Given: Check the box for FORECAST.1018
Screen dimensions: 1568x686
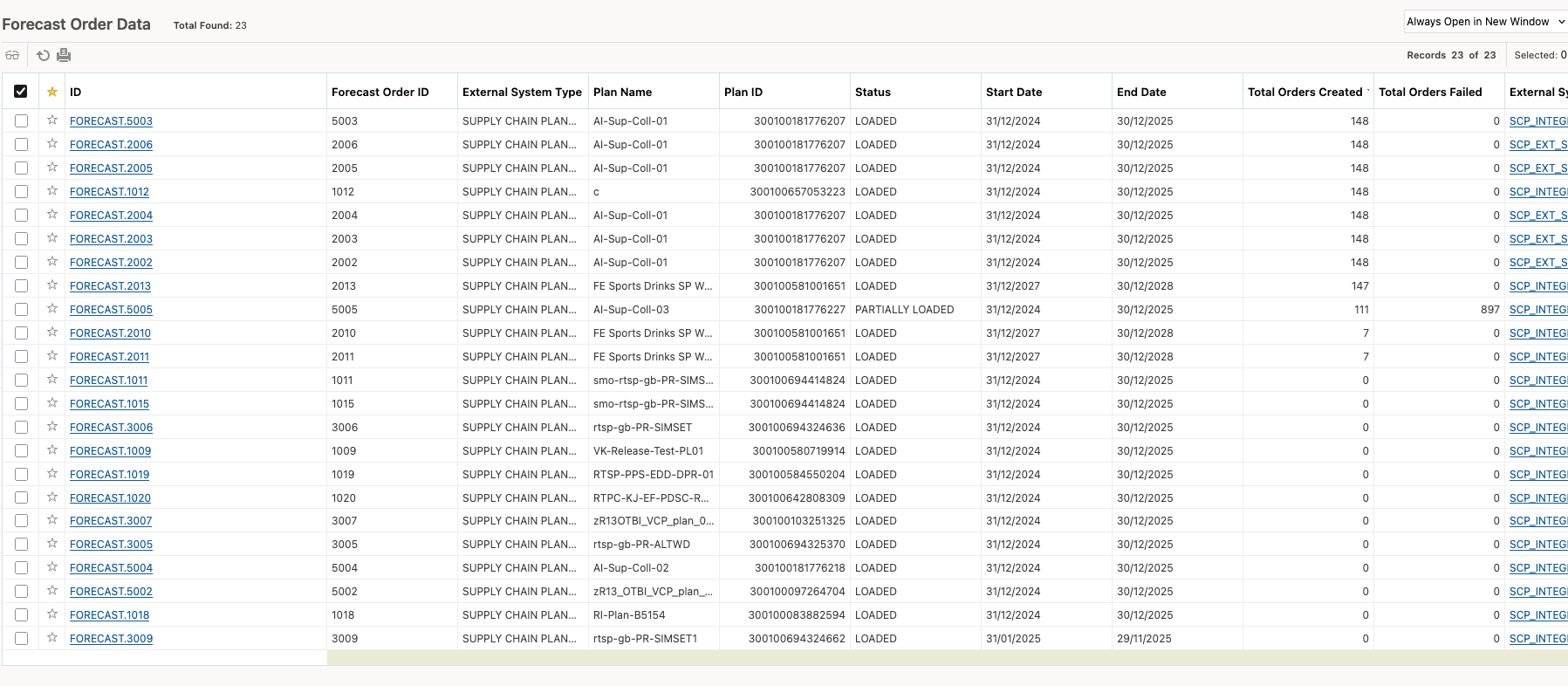Looking at the screenshot, I should tap(21, 615).
